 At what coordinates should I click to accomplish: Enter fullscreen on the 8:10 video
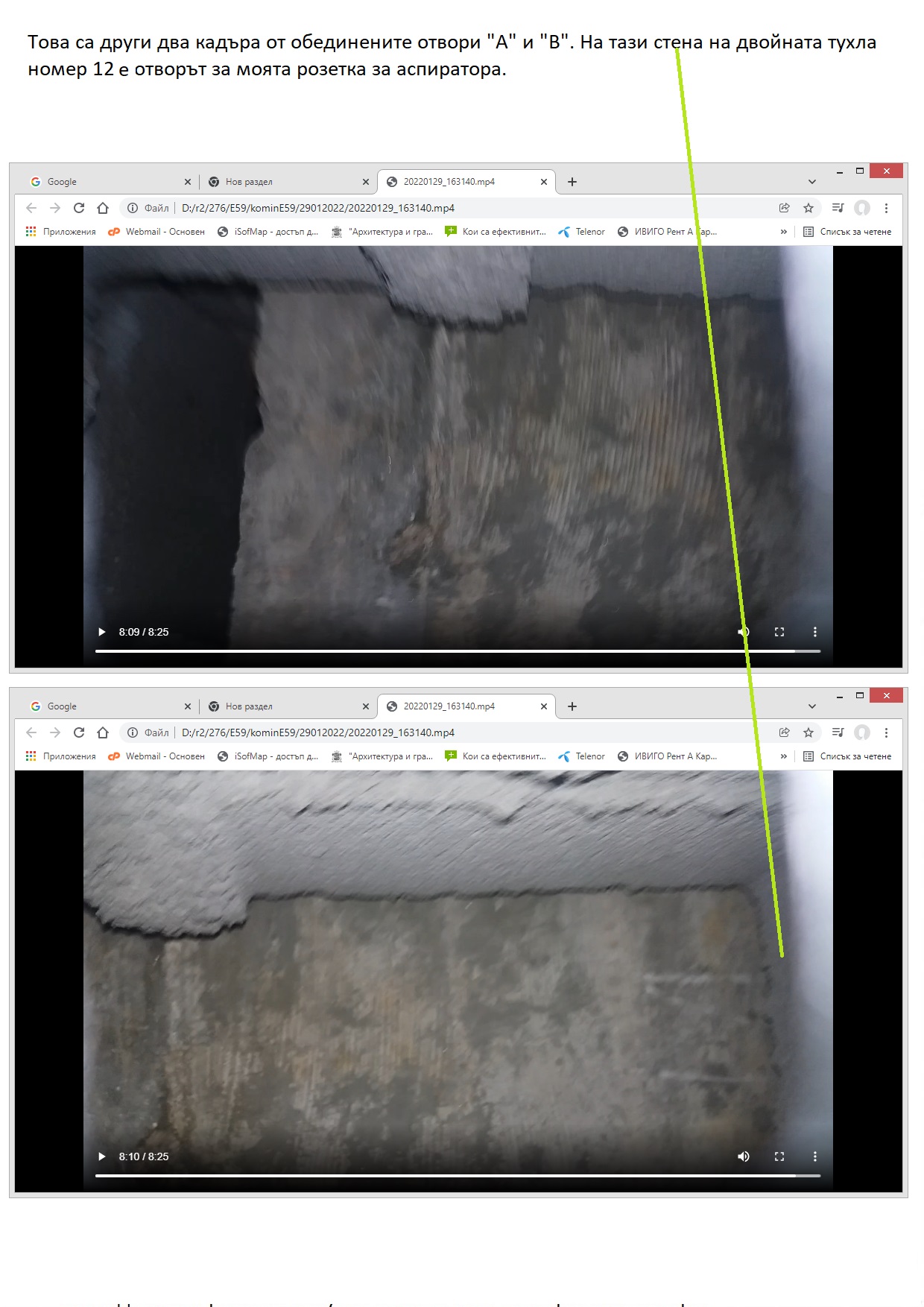pos(779,1156)
